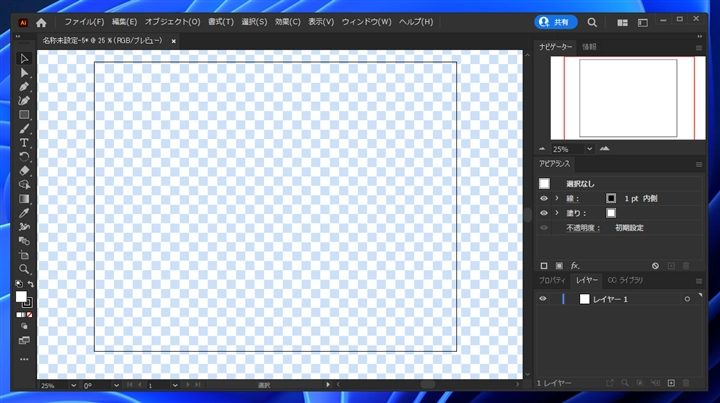The height and width of the screenshot is (403, 720).
Task: Switch to the プロパティ tab
Action: (x=552, y=280)
